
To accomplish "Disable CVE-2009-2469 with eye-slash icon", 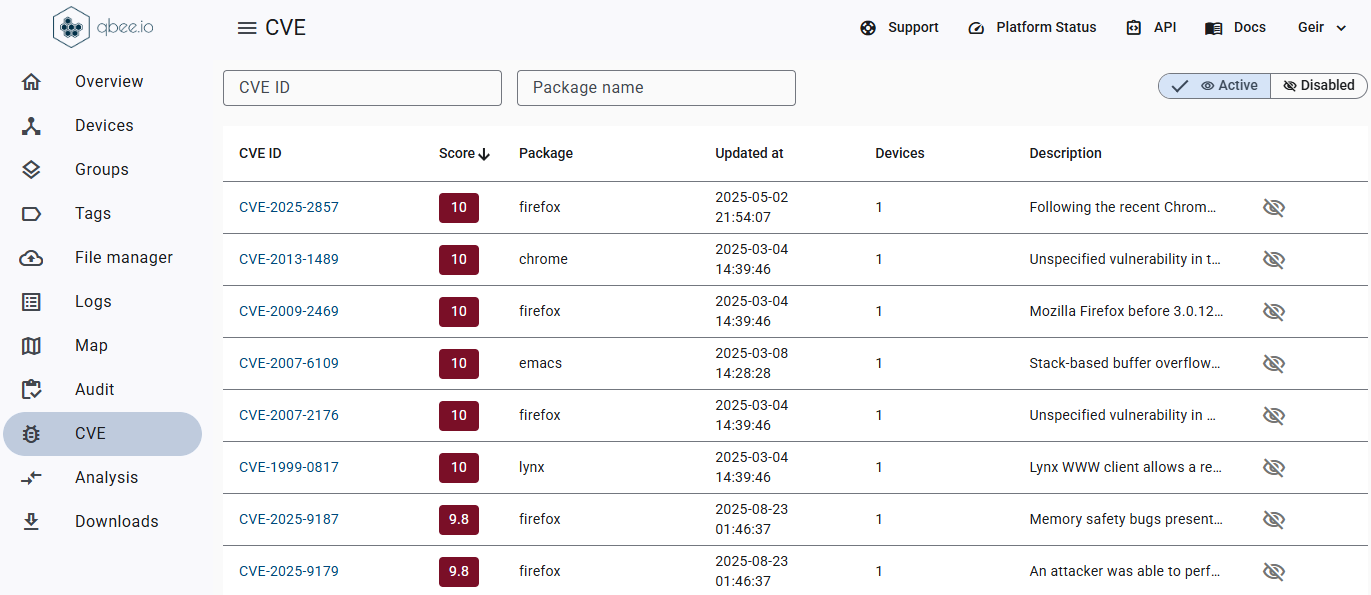I will 1273,312.
